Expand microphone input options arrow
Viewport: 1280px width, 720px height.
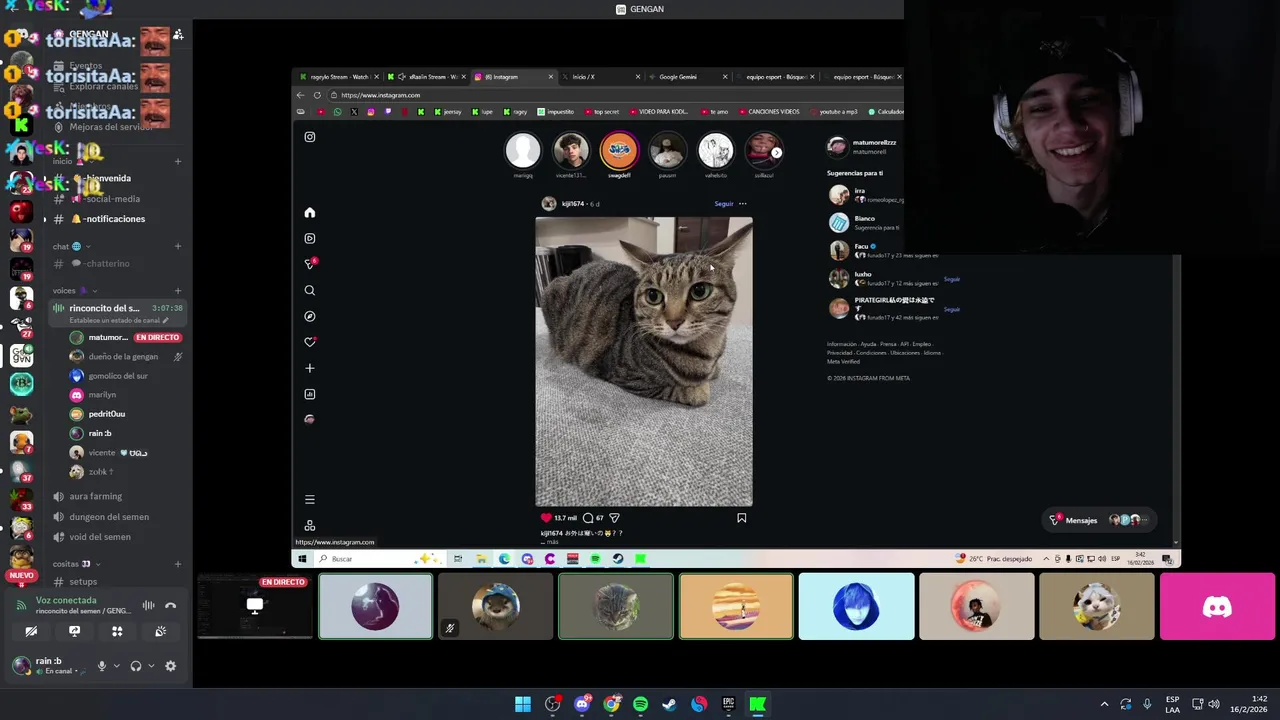pos(116,666)
